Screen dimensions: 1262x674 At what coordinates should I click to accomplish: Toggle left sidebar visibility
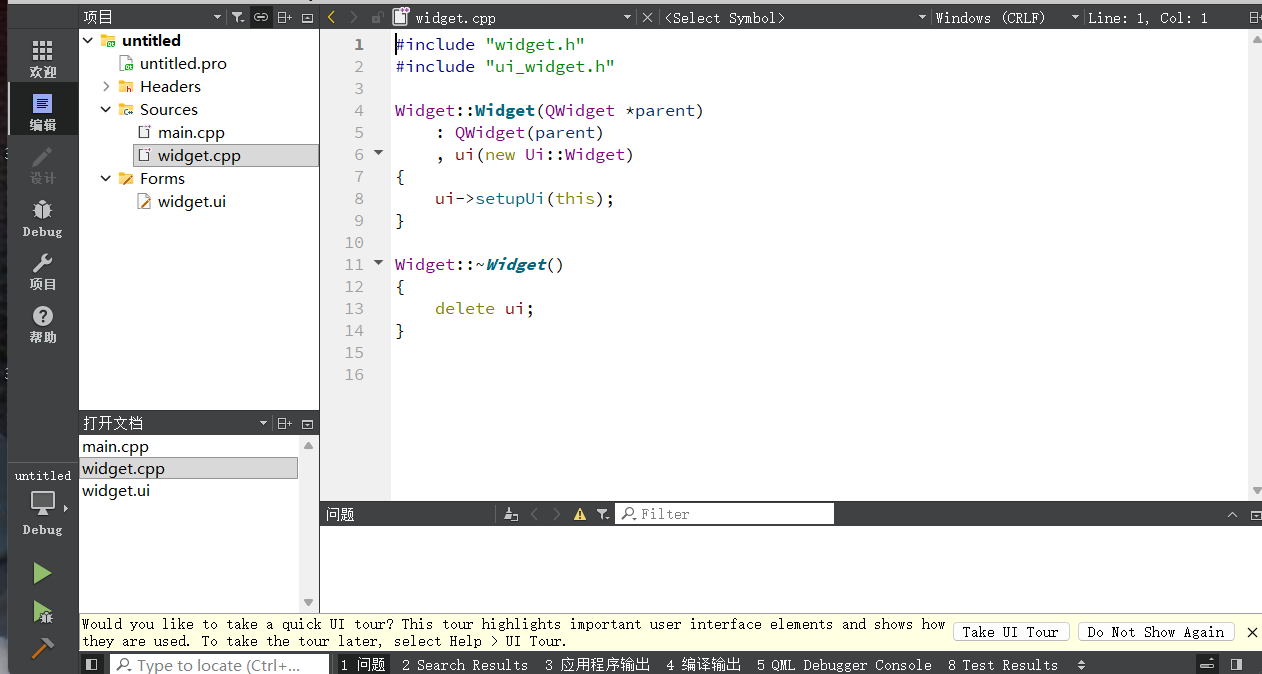pyautogui.click(x=92, y=664)
